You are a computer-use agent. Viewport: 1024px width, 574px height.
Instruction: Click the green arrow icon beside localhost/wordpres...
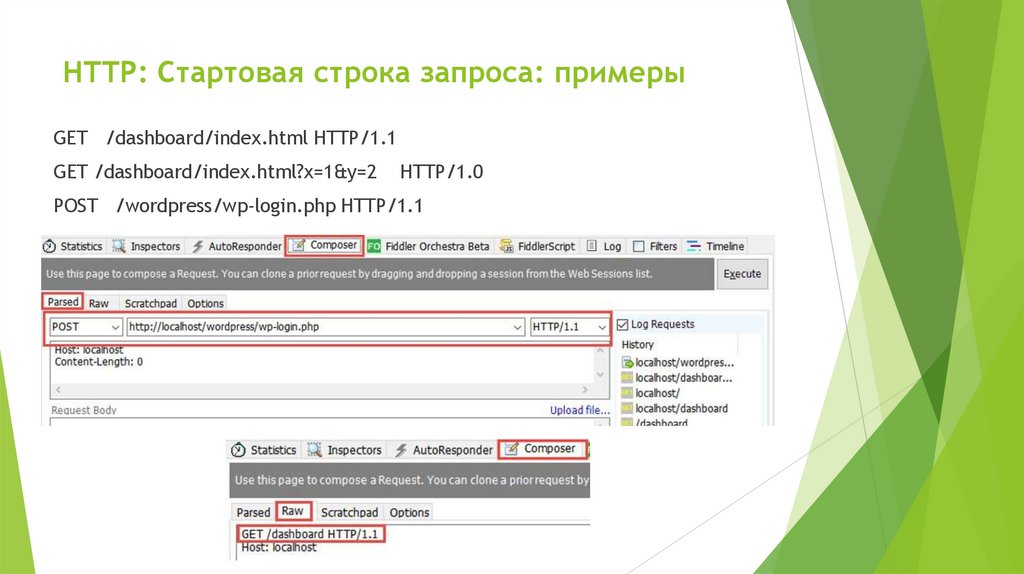tap(627, 362)
